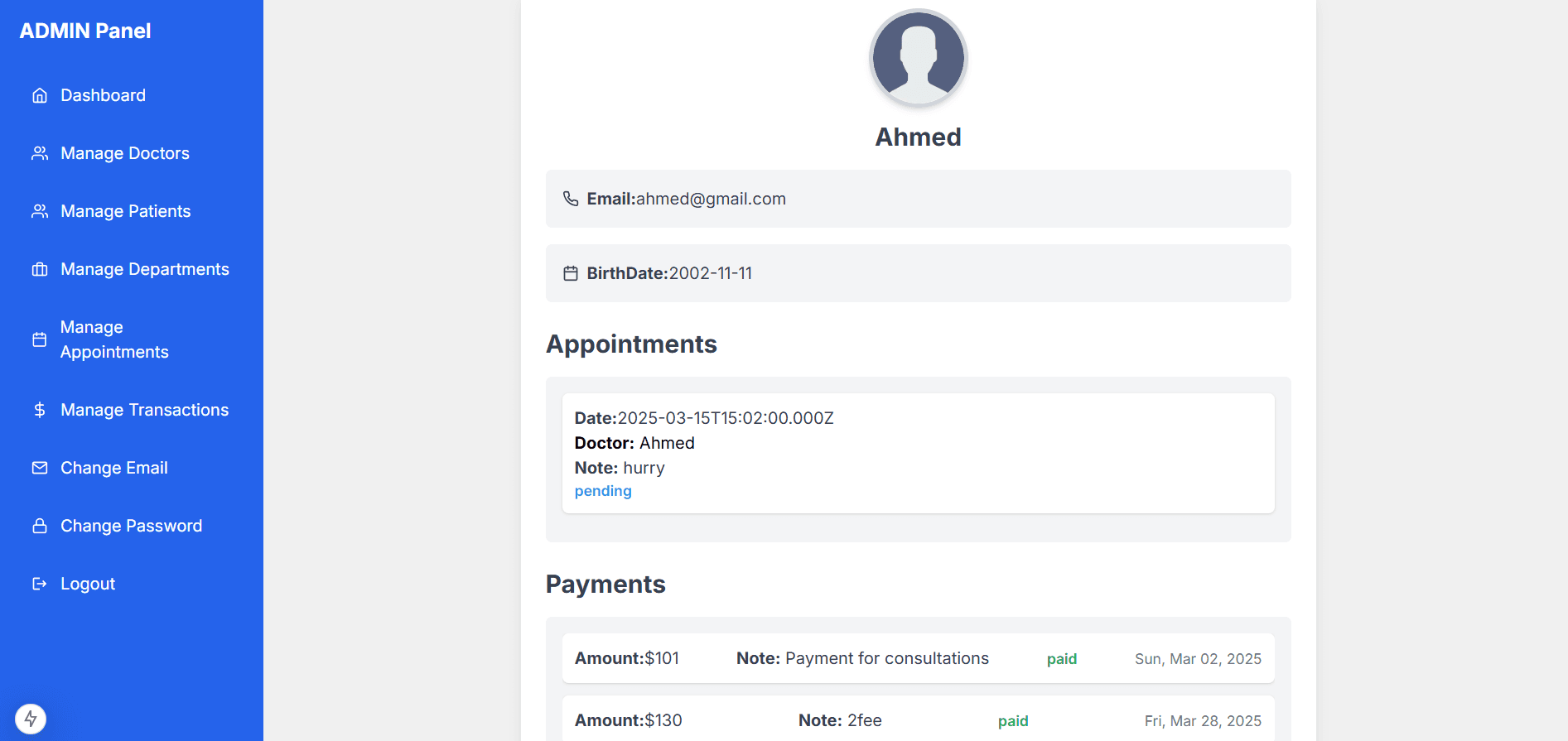Screen dimensions: 1568x741
Task: Click the Dashboard home icon
Action: [x=40, y=95]
